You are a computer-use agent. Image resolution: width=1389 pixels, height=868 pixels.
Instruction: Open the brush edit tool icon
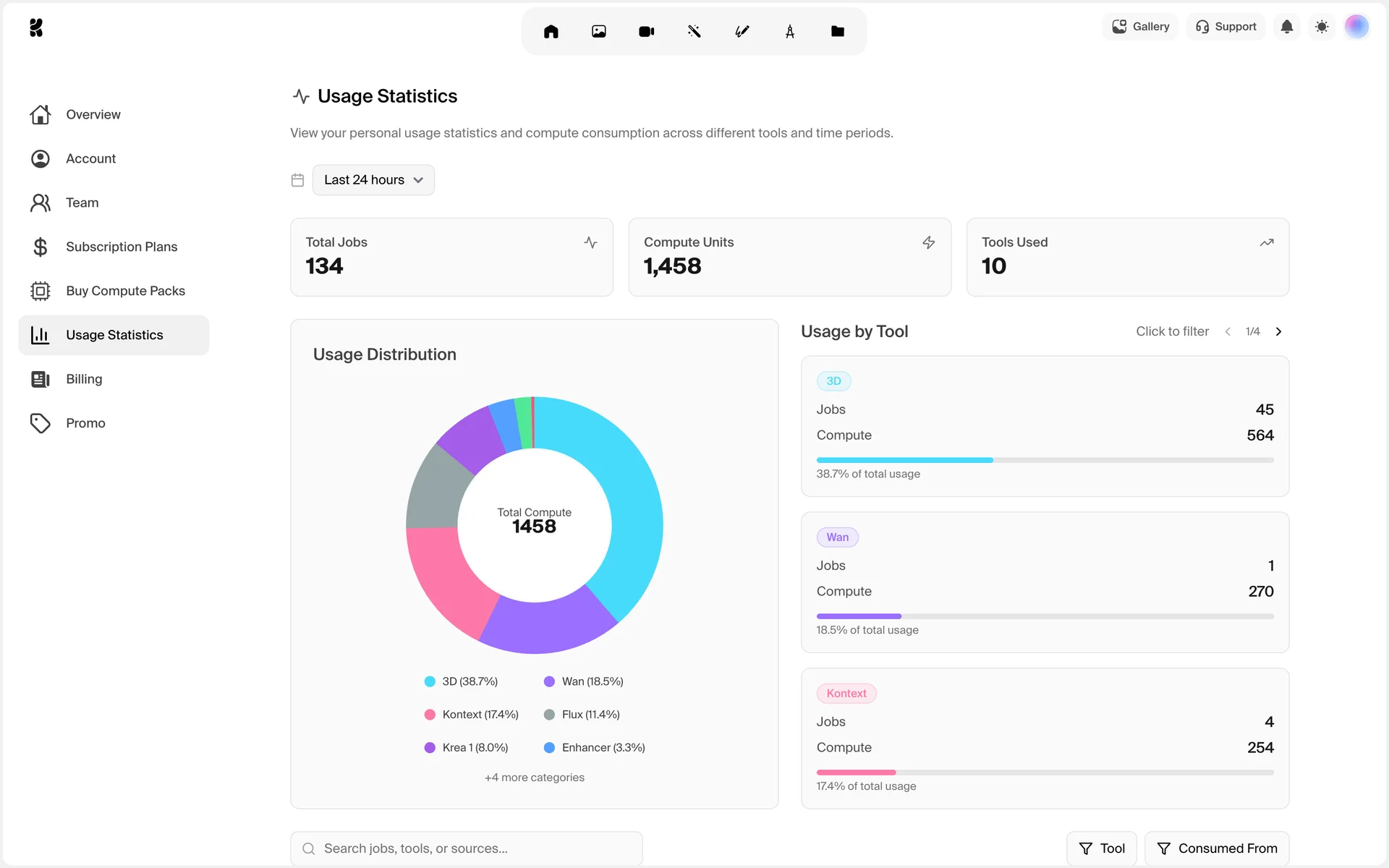coord(742,31)
